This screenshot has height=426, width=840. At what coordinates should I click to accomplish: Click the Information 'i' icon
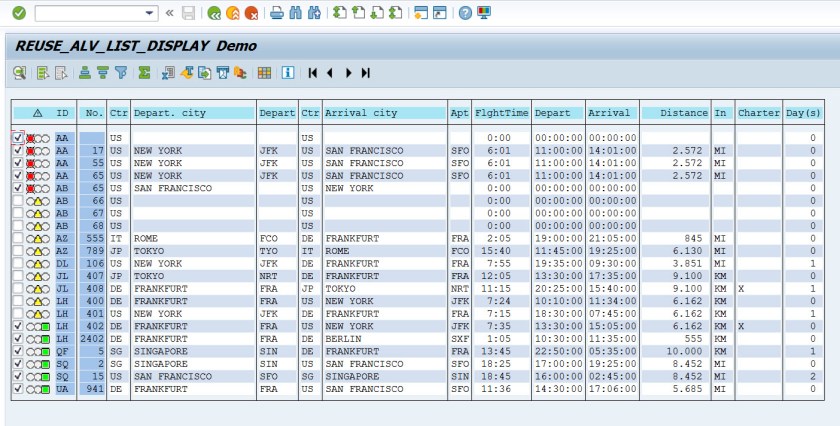[288, 72]
